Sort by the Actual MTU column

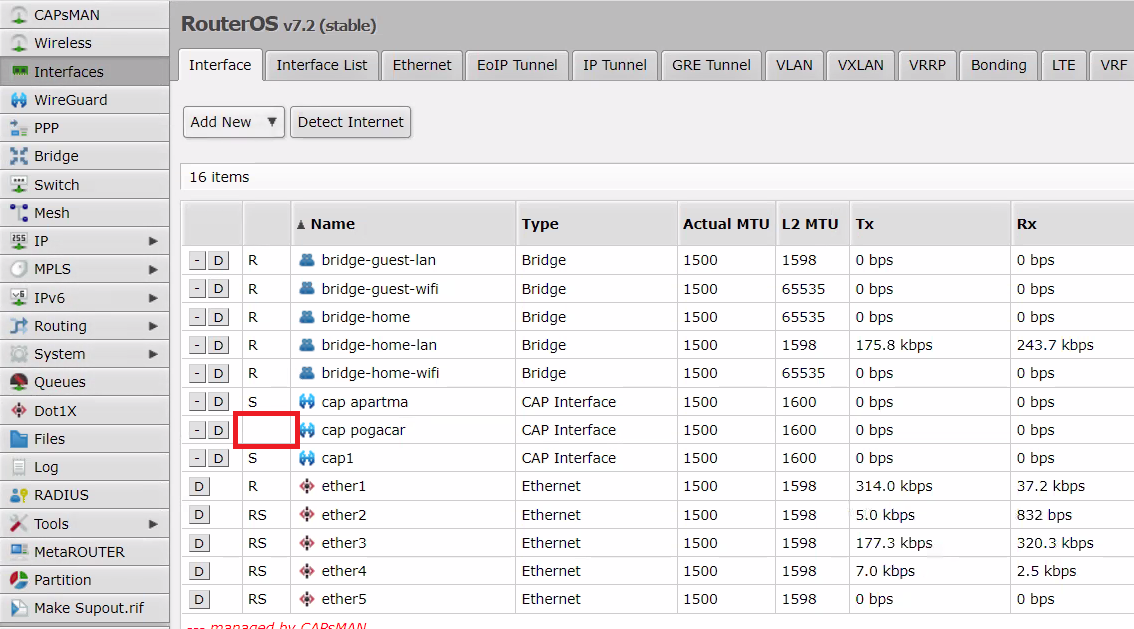726,224
